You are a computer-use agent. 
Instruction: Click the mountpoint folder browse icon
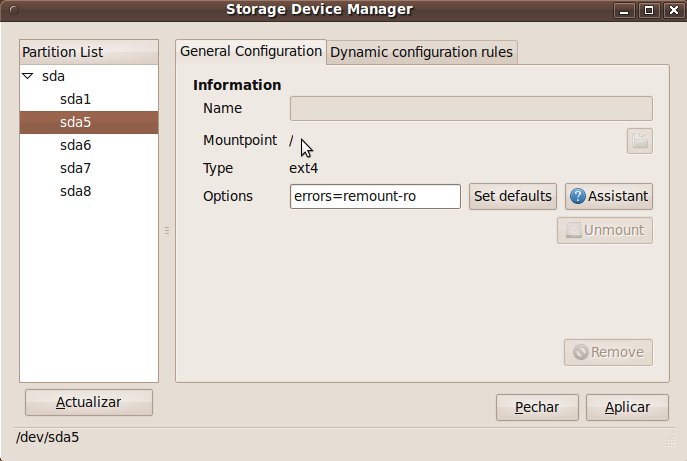640,141
